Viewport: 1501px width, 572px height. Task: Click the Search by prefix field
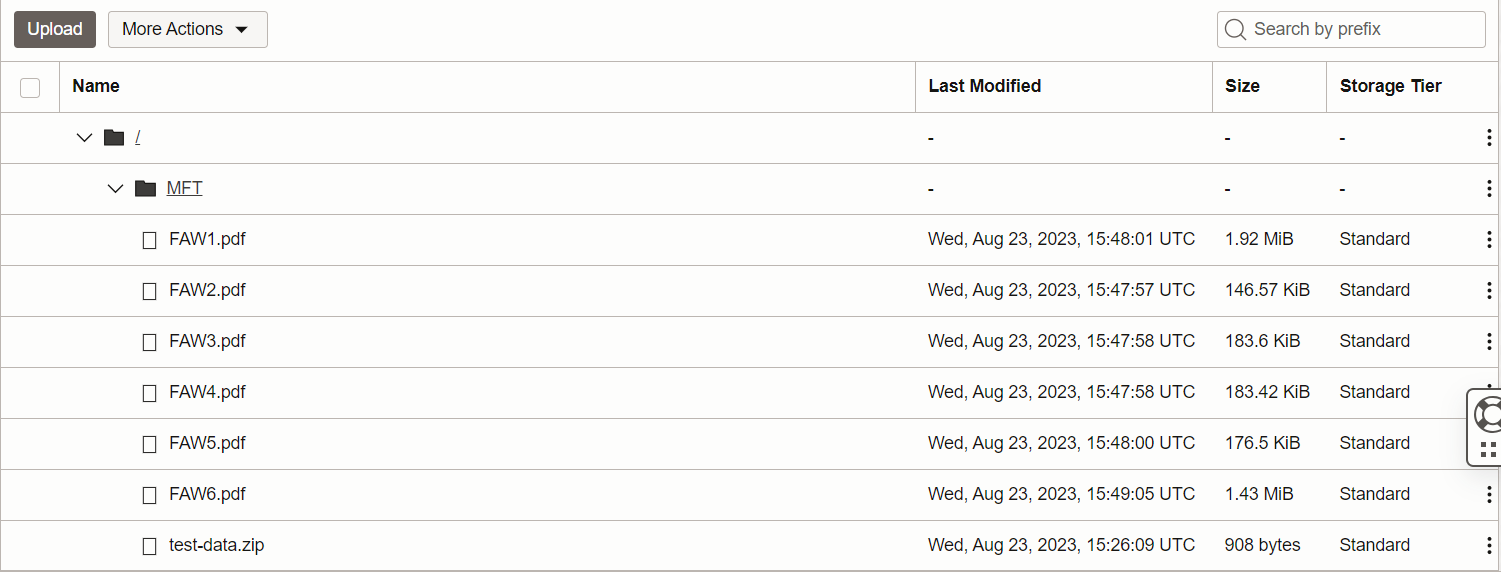tap(1364, 30)
